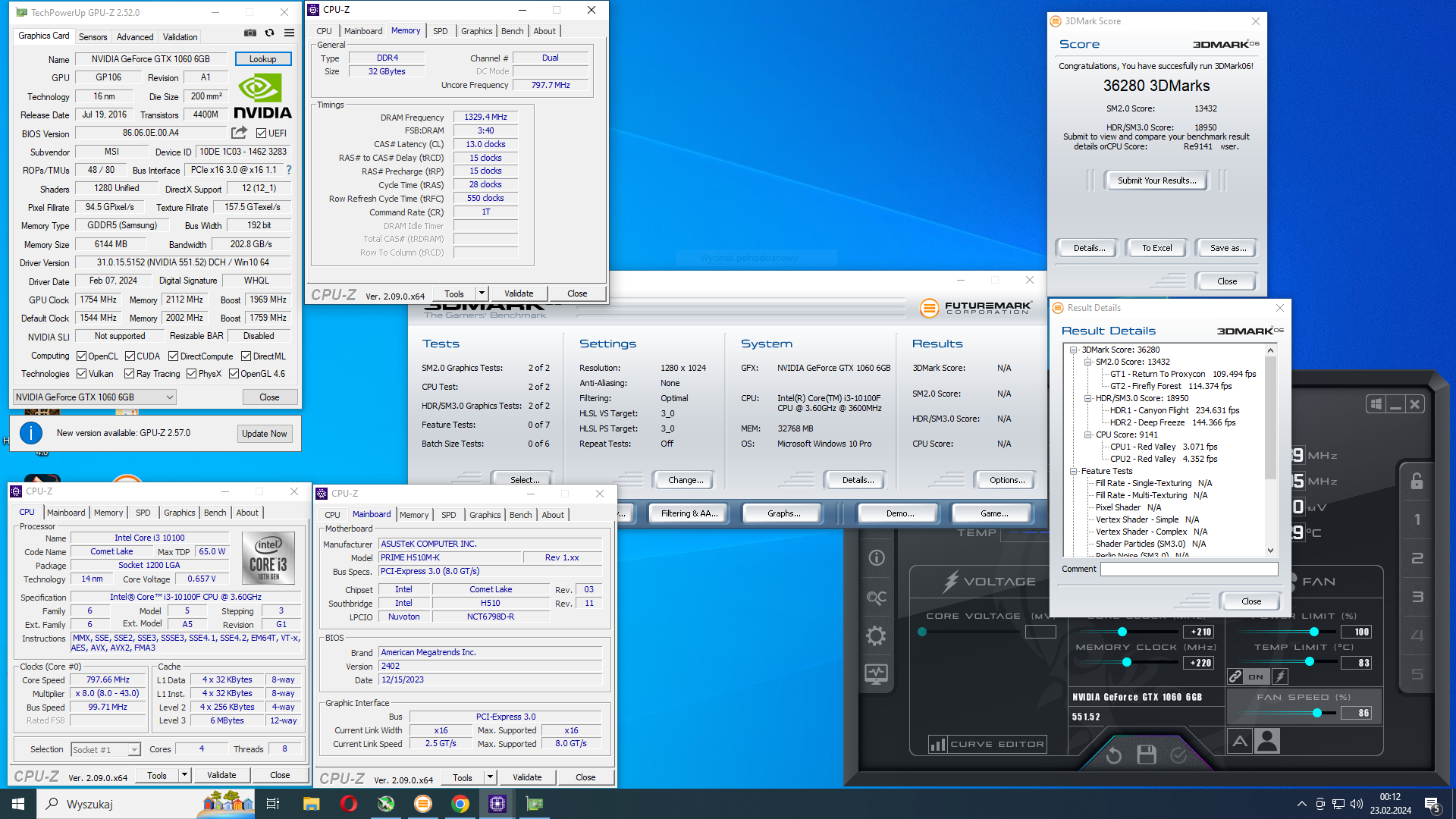Toggle the CUDA checkbox
This screenshot has width=1456, height=819.
coord(130,356)
